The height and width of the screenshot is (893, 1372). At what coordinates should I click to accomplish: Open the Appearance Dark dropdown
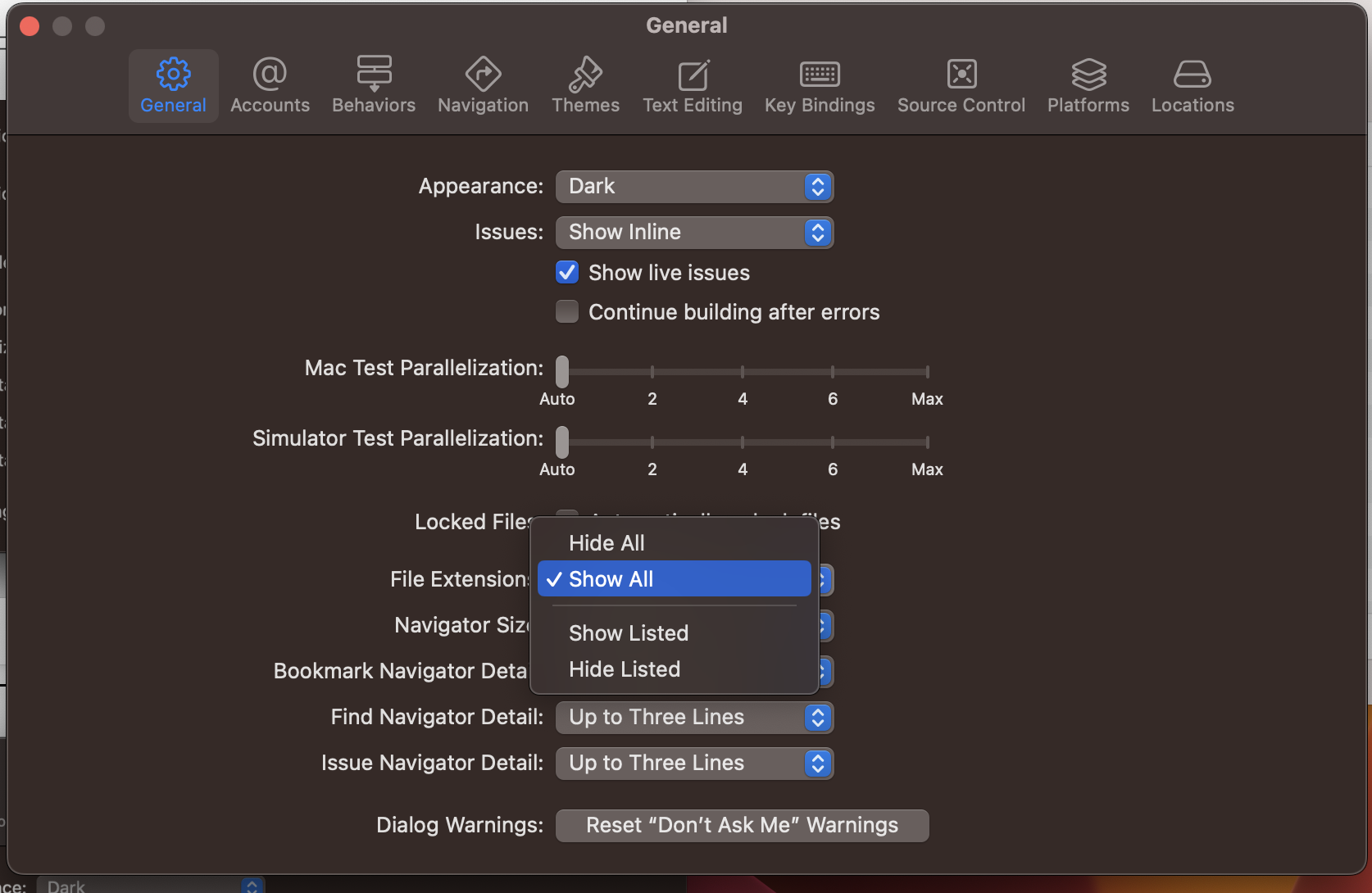(x=694, y=187)
